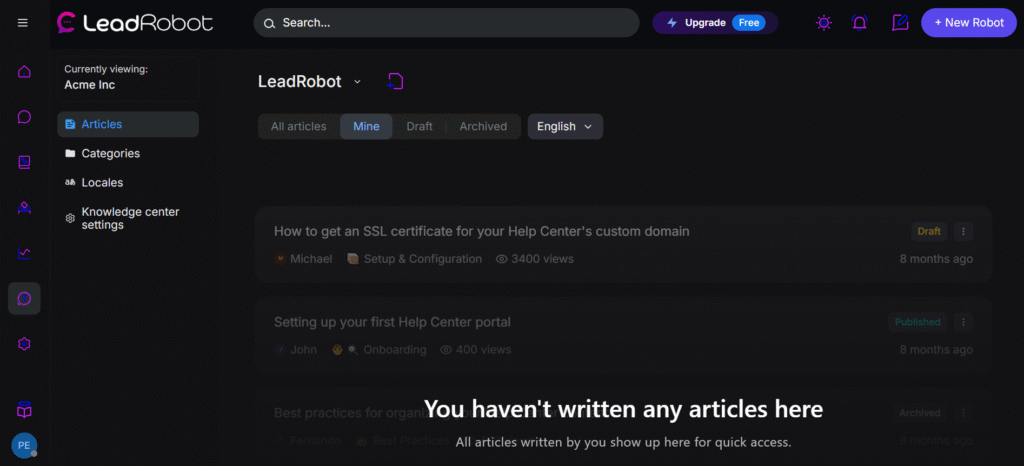Open the notifications bell icon

(859, 23)
